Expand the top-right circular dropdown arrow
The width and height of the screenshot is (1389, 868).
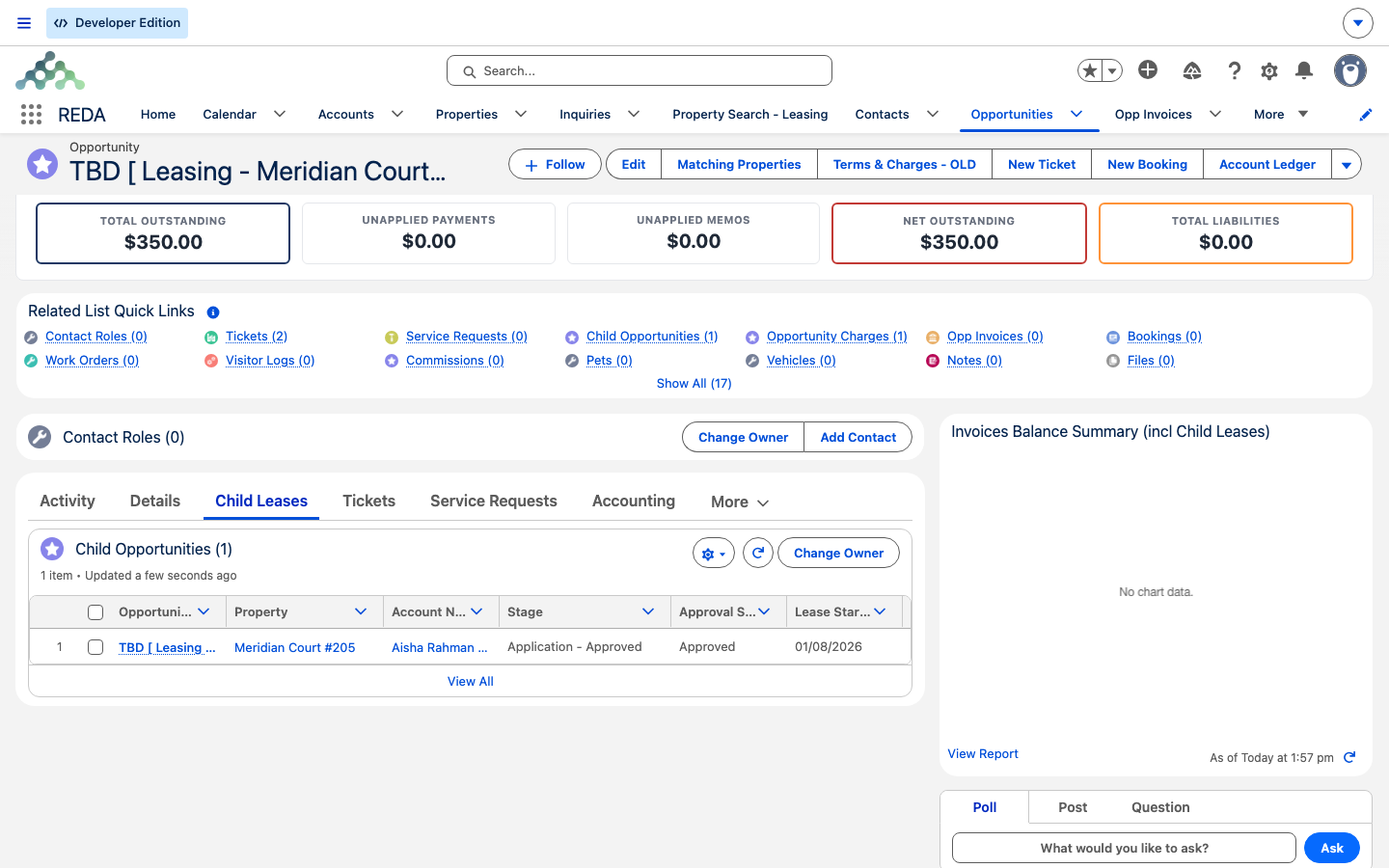pyautogui.click(x=1357, y=22)
